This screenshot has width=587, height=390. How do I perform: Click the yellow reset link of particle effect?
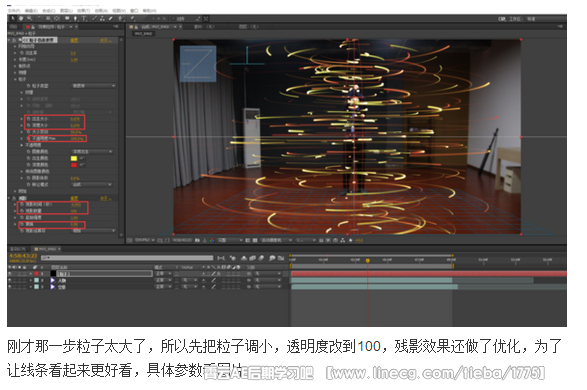coord(74,40)
